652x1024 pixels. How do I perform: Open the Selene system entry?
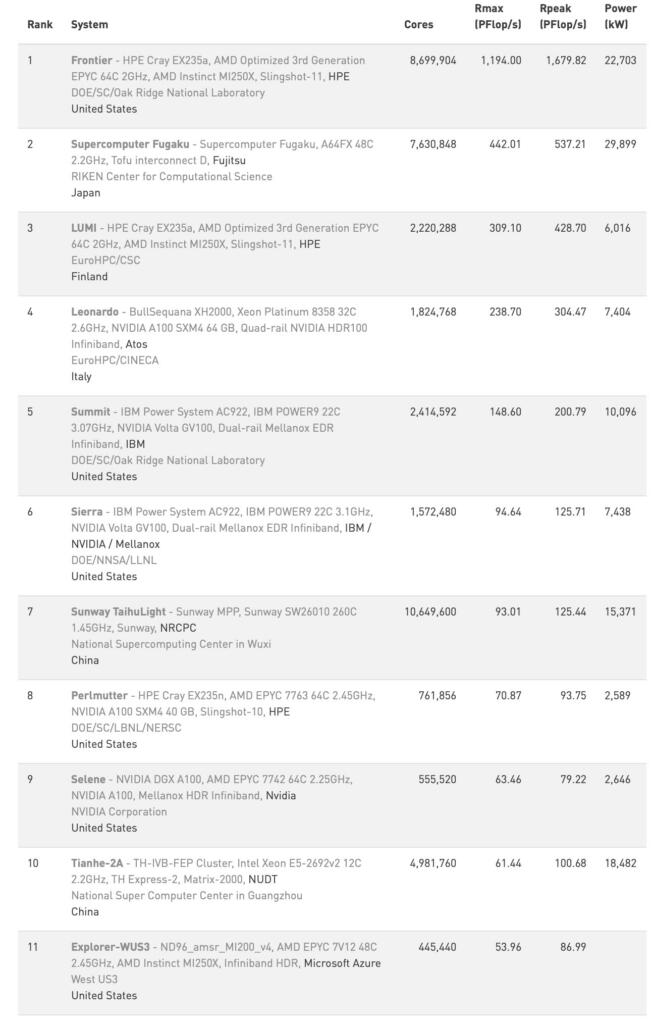(89, 780)
